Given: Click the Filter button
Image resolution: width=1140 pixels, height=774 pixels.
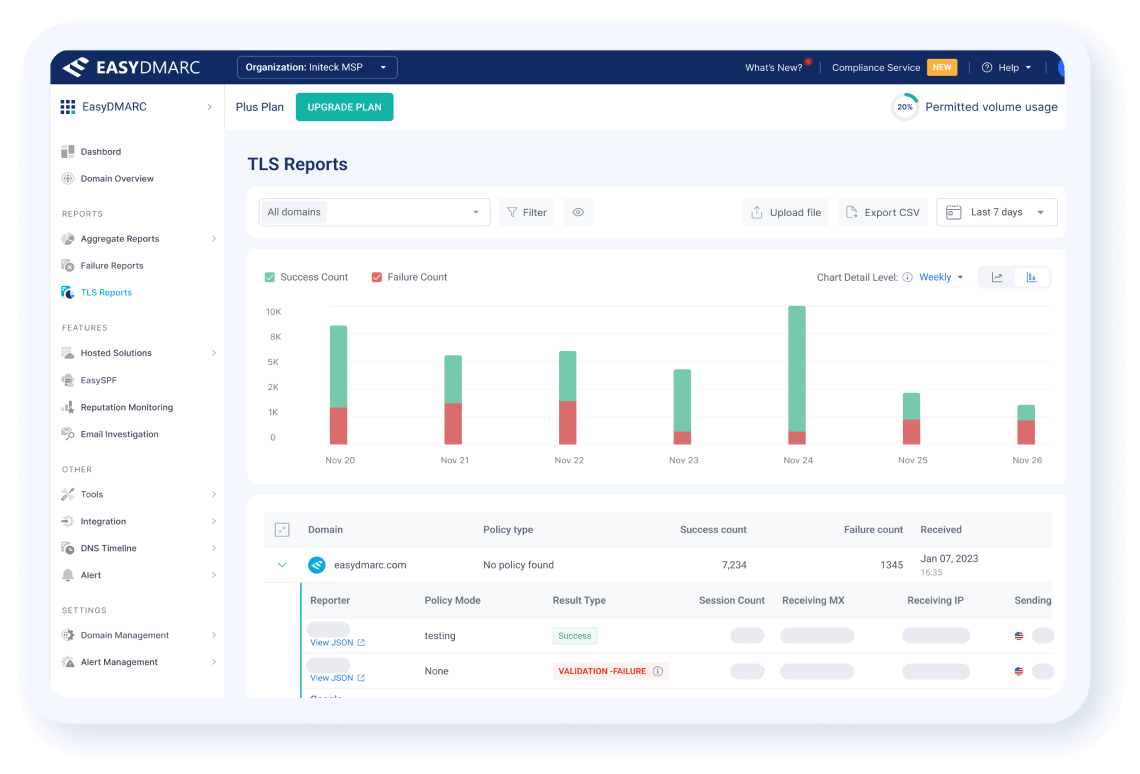Looking at the screenshot, I should click(526, 212).
